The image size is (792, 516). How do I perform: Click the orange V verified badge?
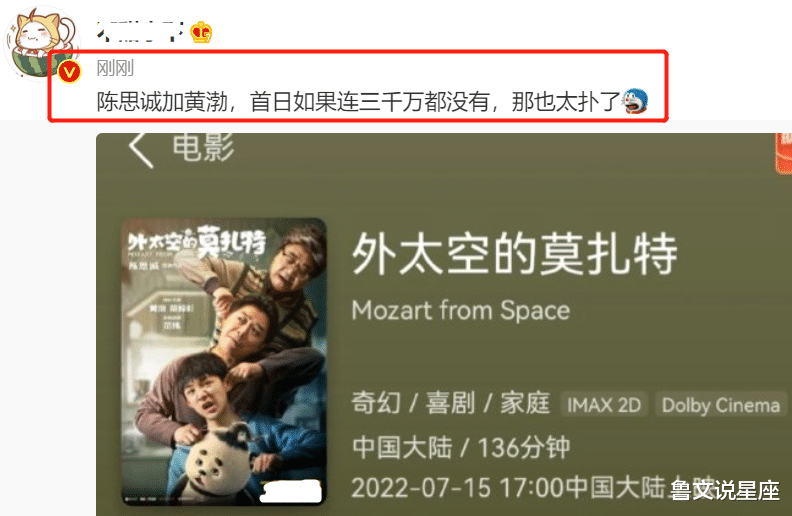coord(69,72)
